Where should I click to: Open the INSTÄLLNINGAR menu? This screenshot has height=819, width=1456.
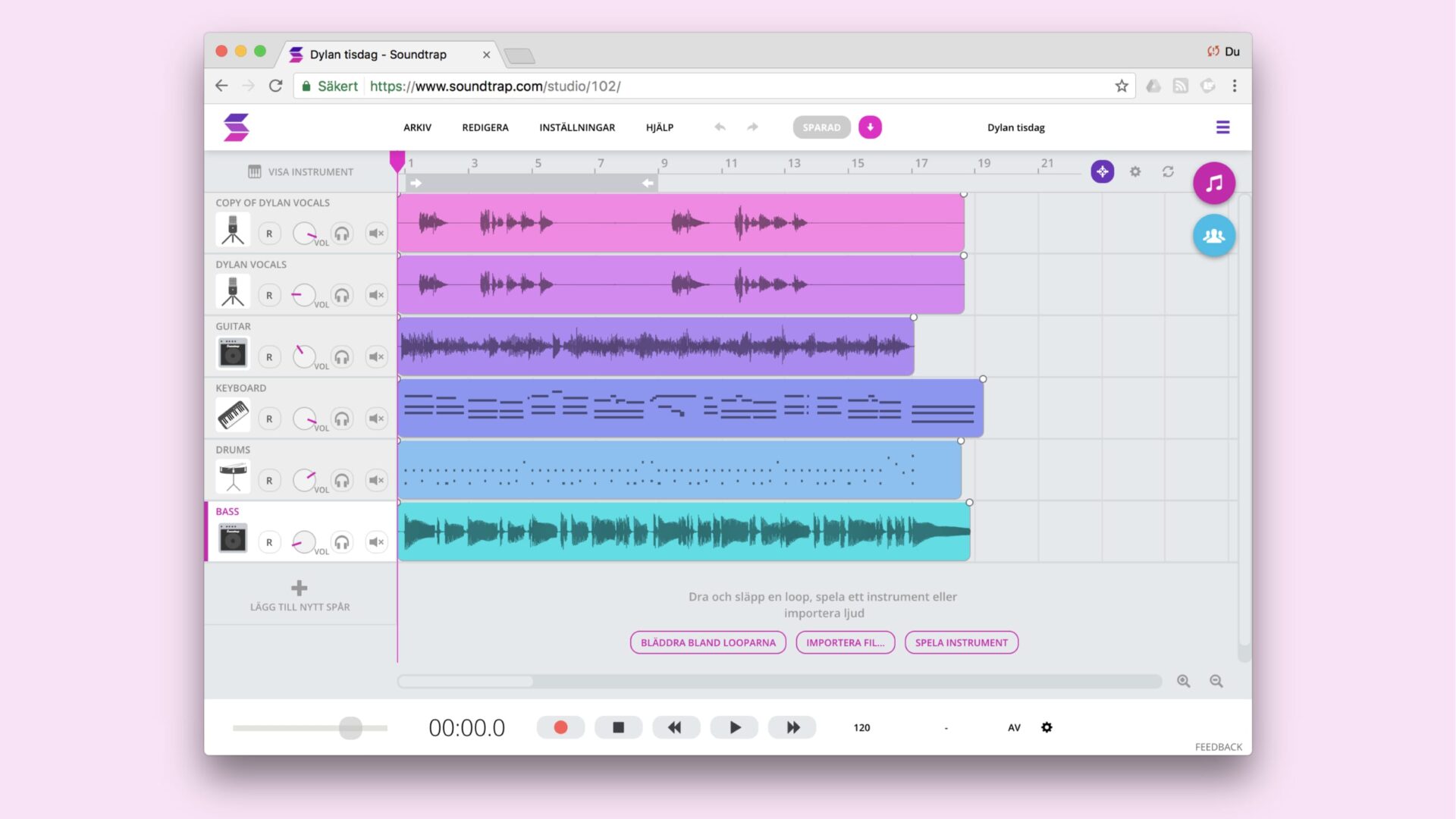pos(576,127)
